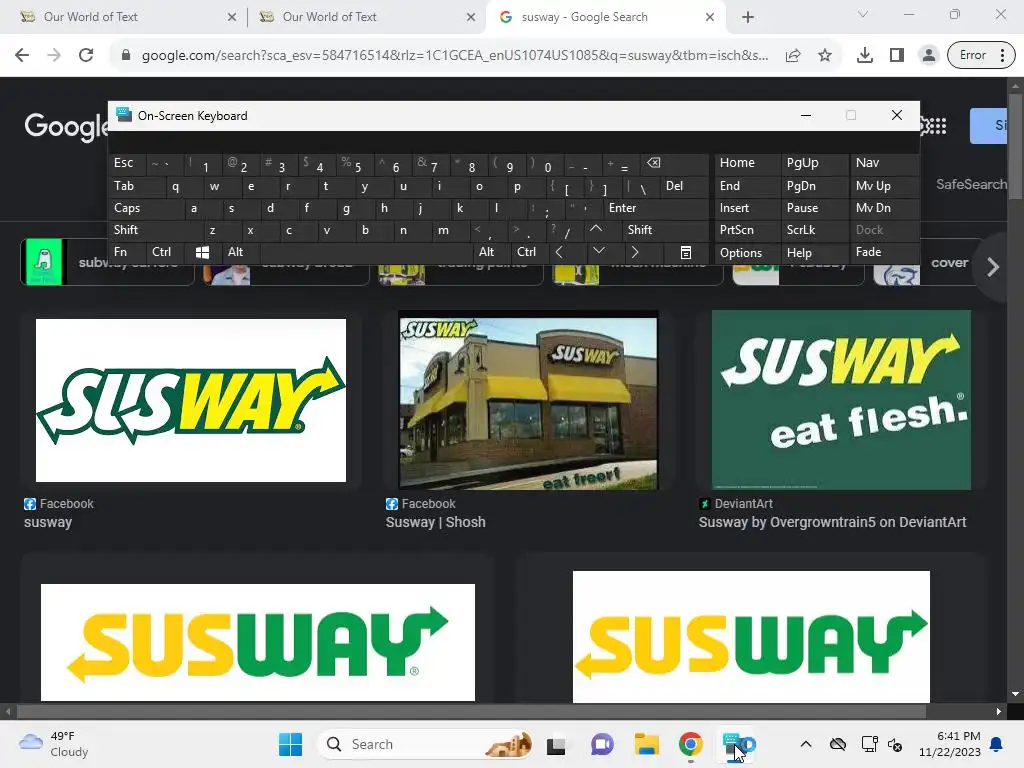Show hidden system tray icons
Screen dimensions: 1024x768
point(806,744)
